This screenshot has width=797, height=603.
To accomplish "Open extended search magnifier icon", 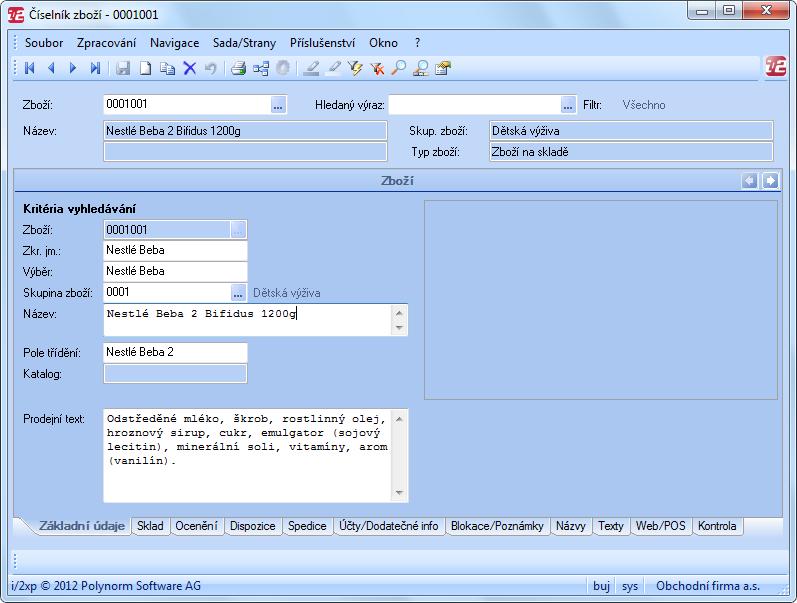I will coord(421,68).
